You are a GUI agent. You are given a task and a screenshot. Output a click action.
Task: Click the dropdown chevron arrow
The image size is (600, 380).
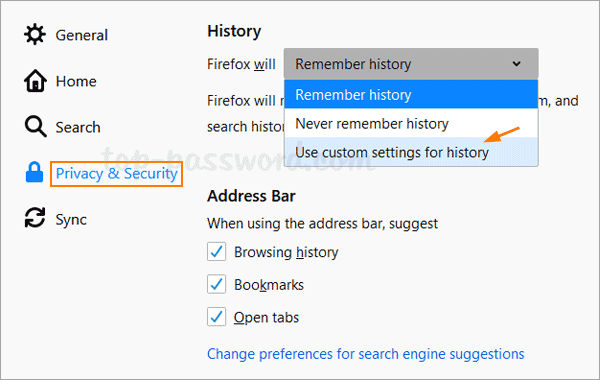click(x=517, y=64)
